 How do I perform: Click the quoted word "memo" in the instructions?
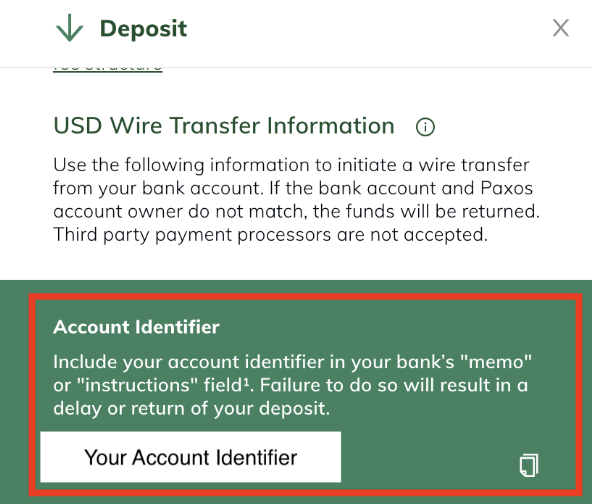pyautogui.click(x=496, y=362)
